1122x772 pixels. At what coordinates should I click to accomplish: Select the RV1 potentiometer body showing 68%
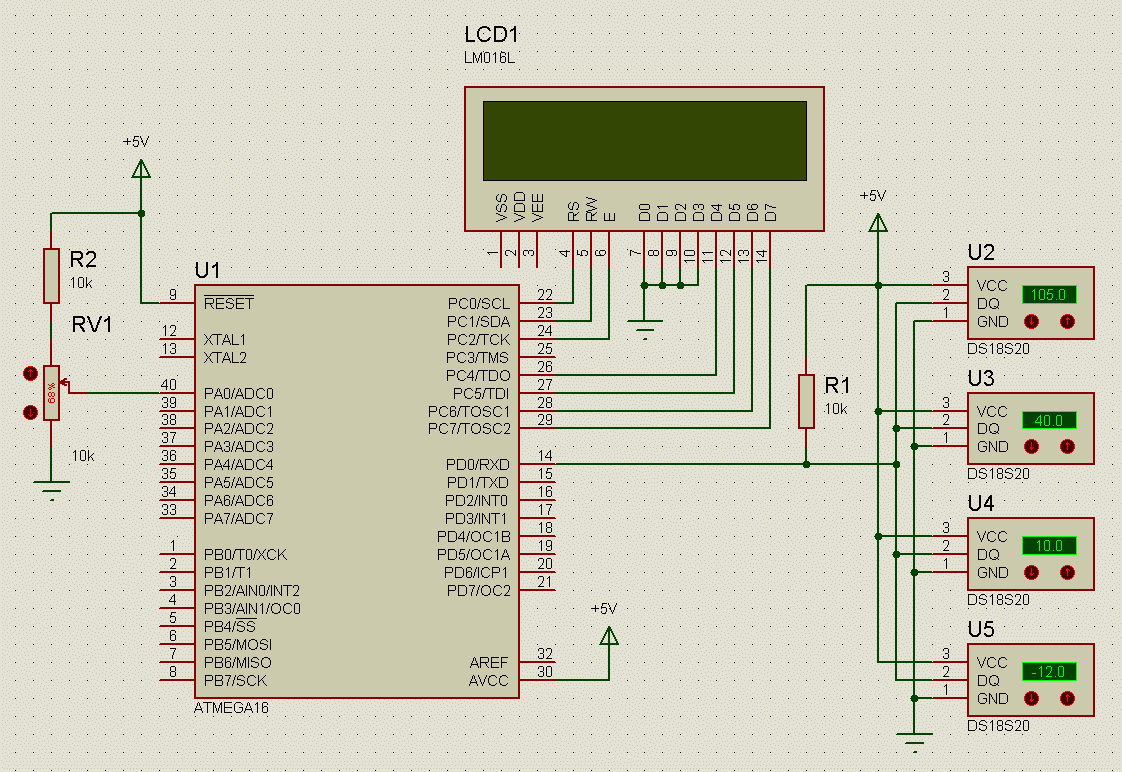52,393
